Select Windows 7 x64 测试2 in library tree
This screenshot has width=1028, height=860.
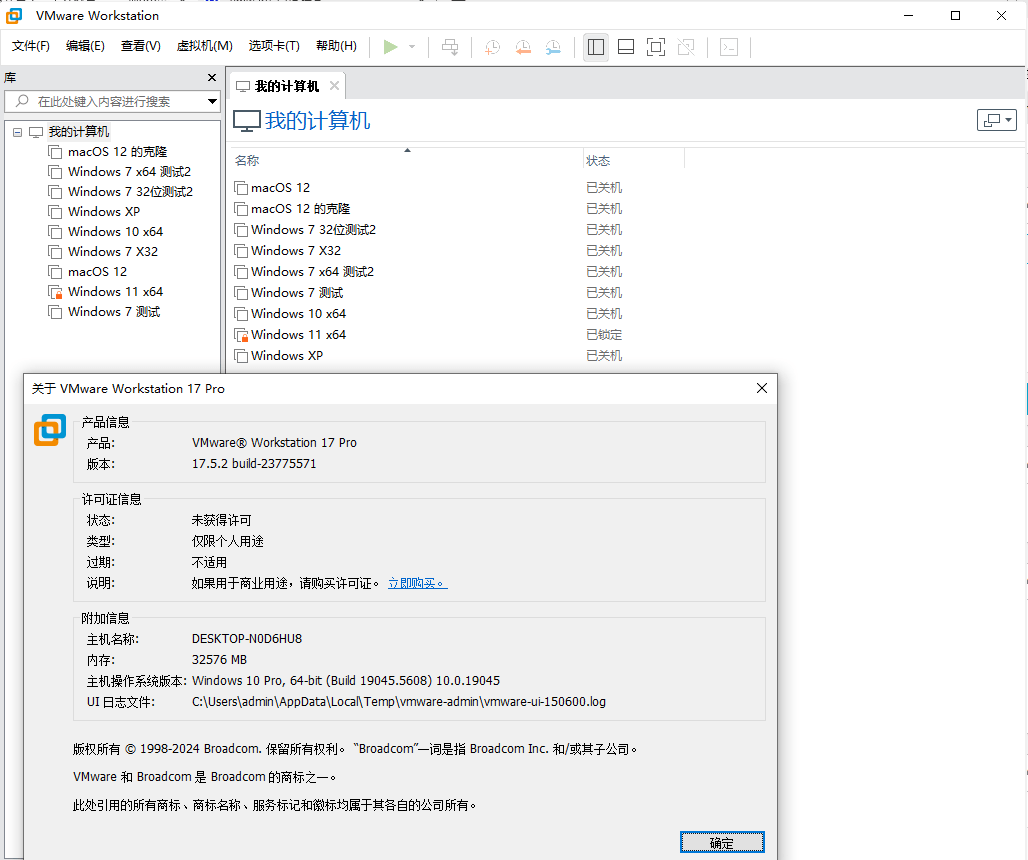[119, 172]
